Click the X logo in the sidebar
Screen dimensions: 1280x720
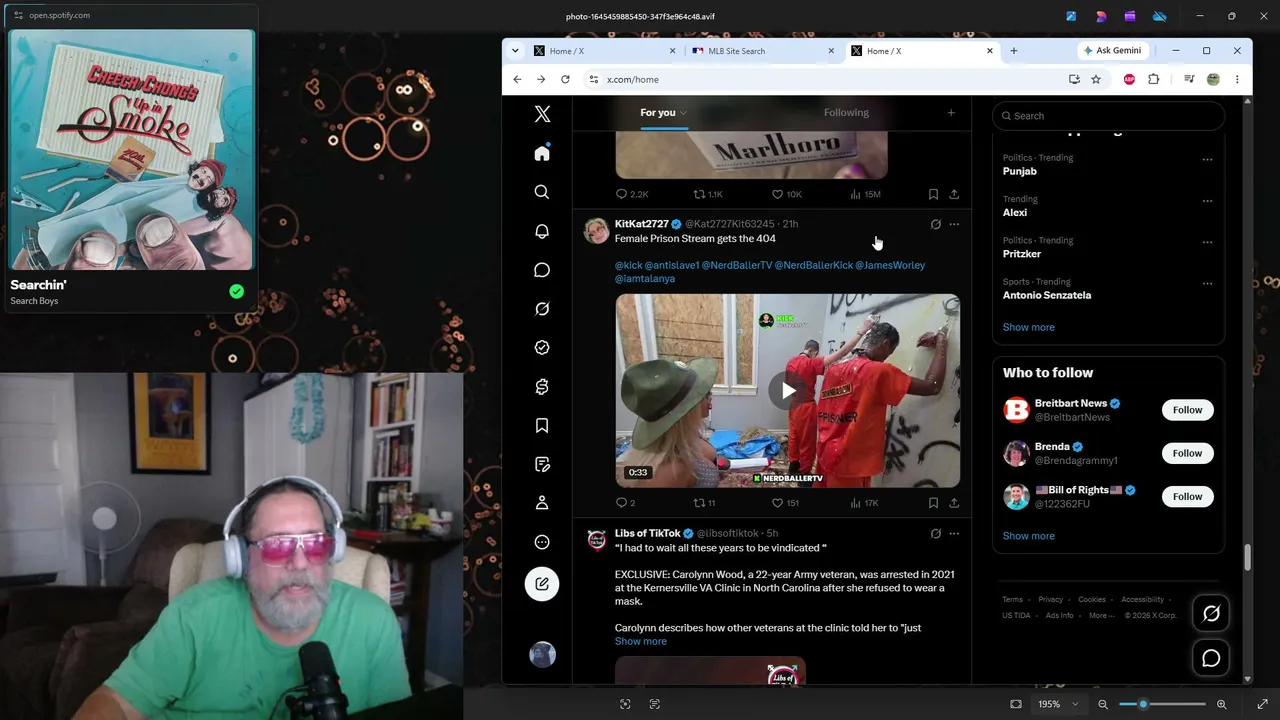coord(542,115)
